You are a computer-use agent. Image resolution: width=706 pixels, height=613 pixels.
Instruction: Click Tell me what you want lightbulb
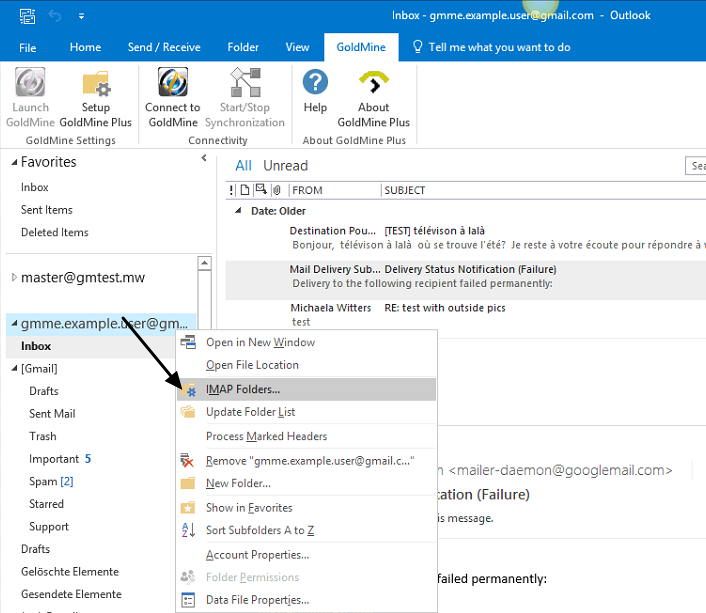(419, 47)
